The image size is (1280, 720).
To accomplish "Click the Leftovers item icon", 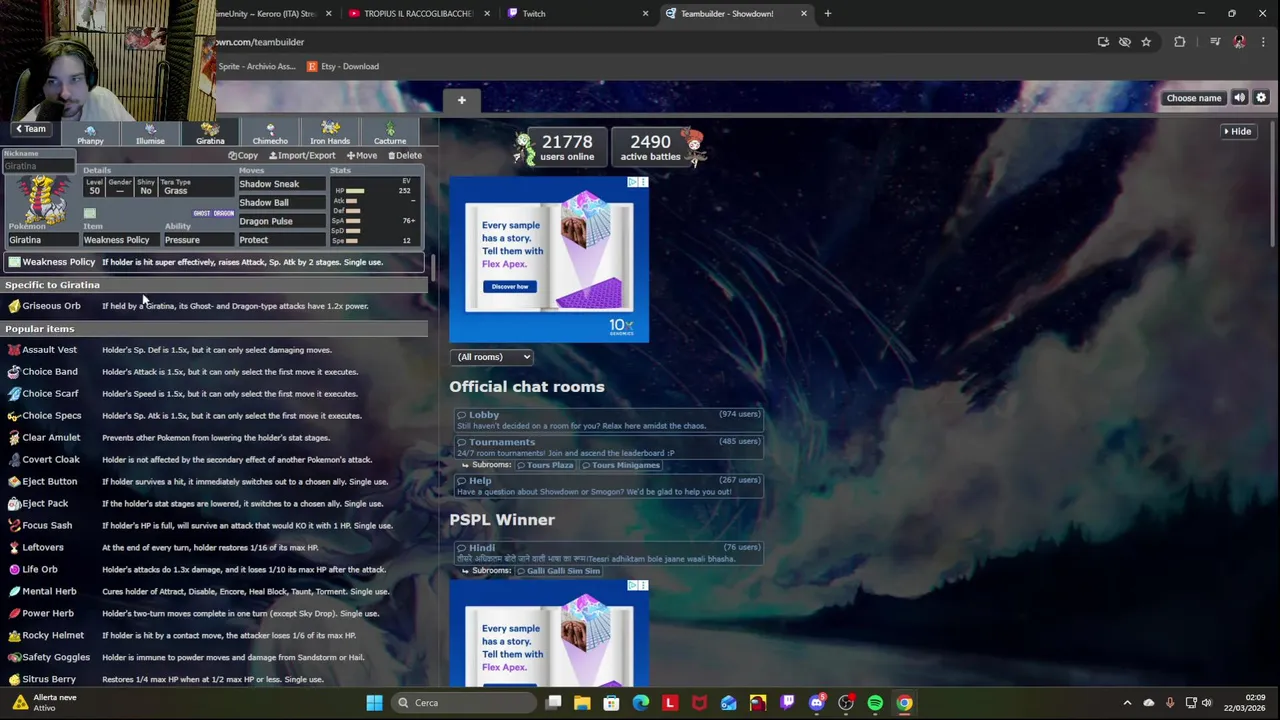I will click(13, 548).
